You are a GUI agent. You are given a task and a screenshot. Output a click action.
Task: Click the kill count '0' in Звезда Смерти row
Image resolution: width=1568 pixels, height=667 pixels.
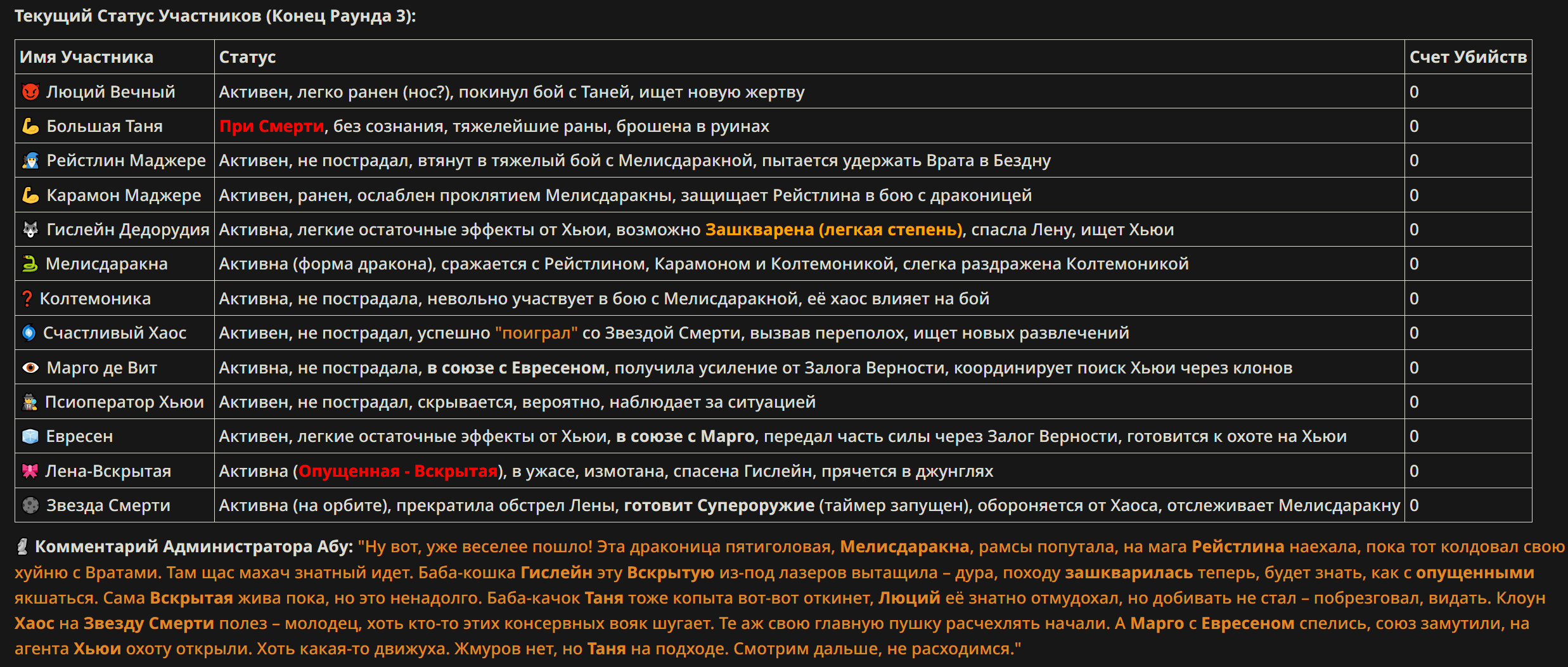[x=1414, y=505]
